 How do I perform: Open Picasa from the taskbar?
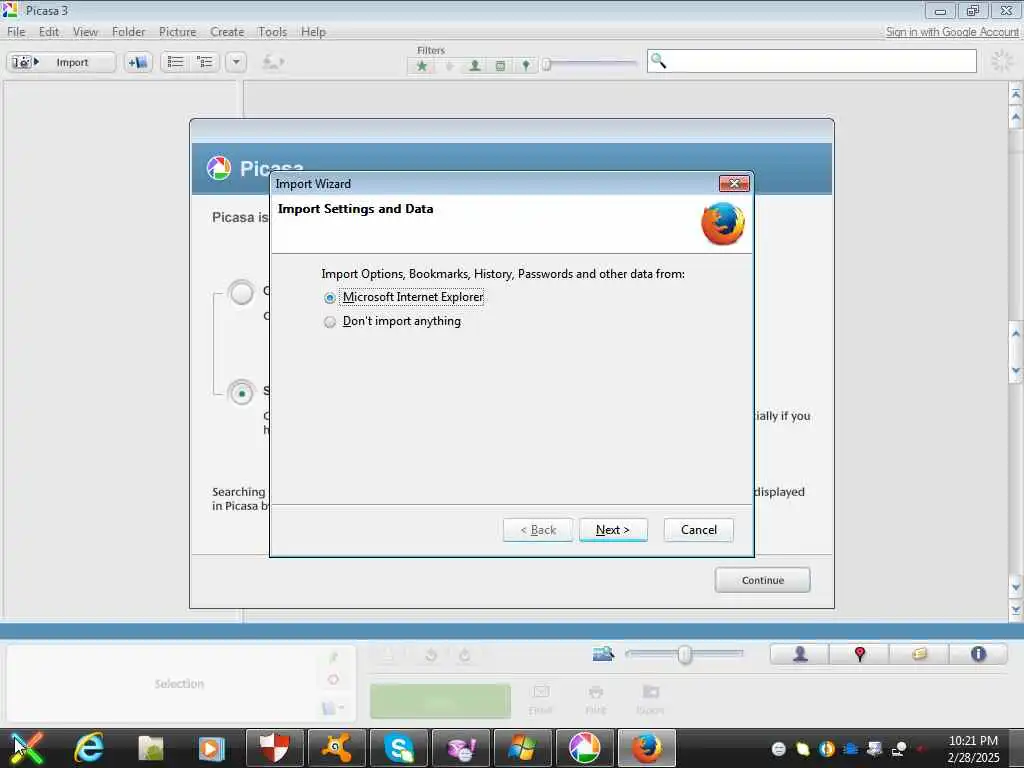coord(584,748)
